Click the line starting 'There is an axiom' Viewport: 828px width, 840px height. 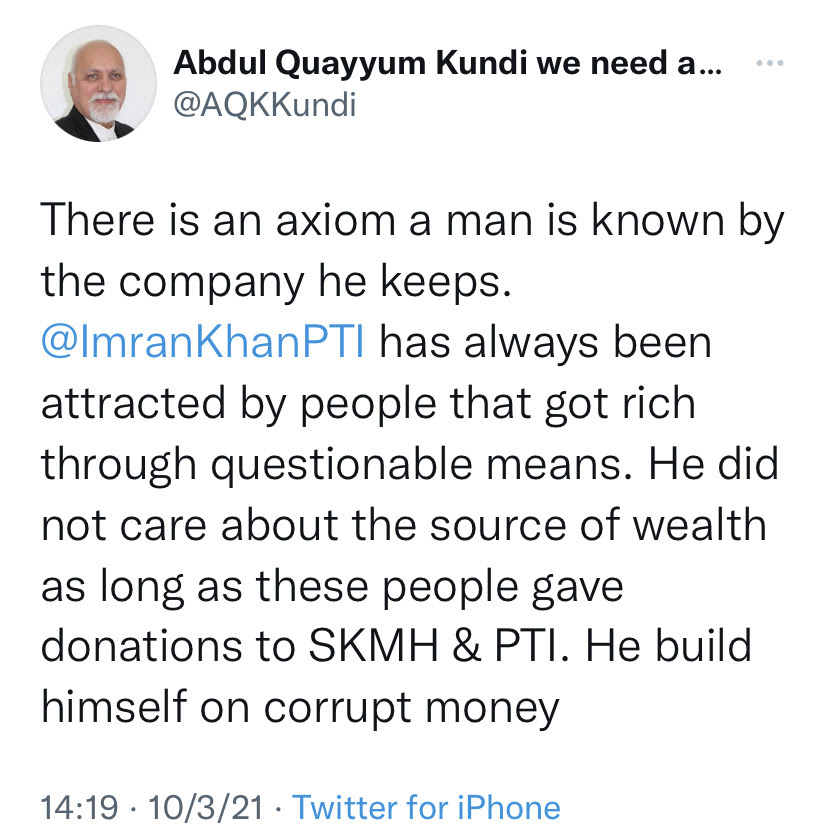point(412,221)
